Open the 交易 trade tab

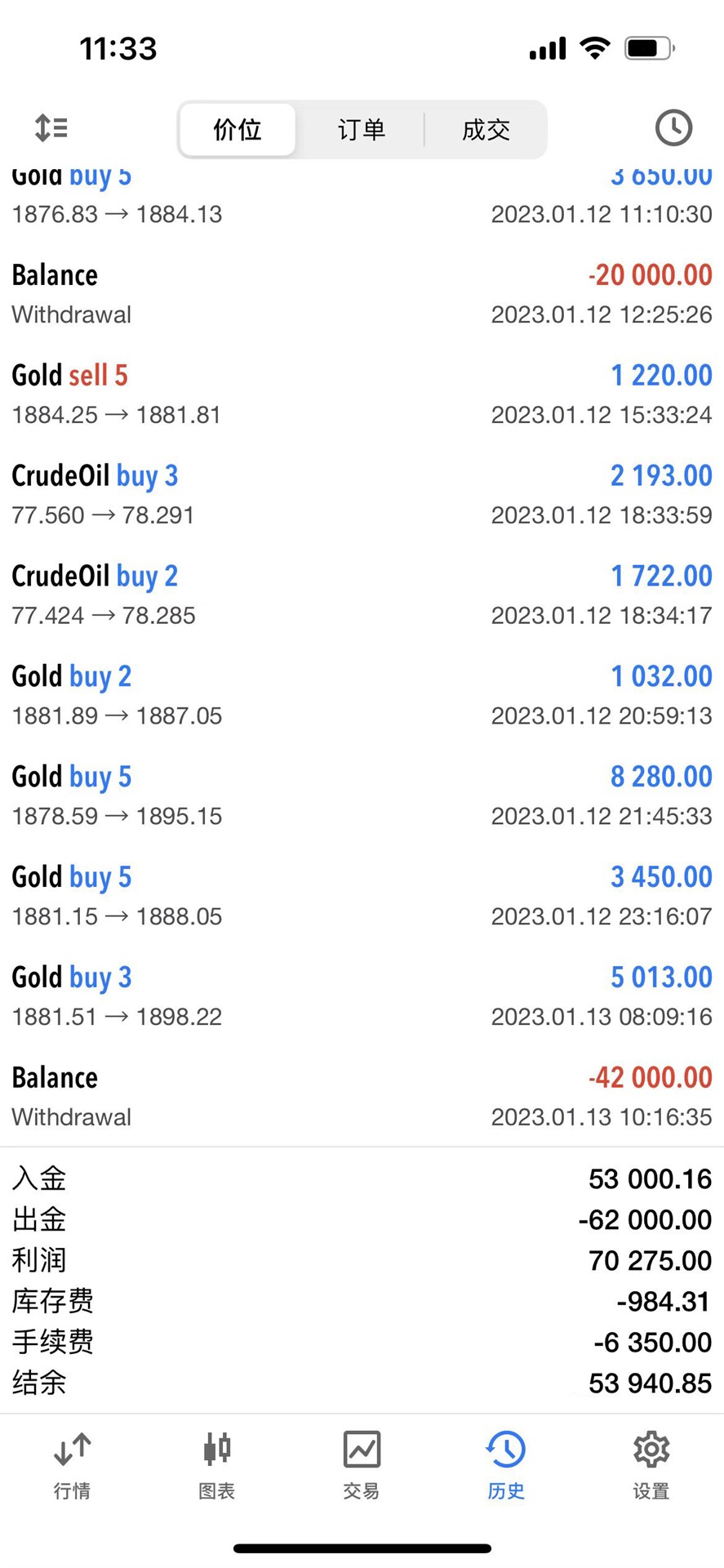(362, 1465)
